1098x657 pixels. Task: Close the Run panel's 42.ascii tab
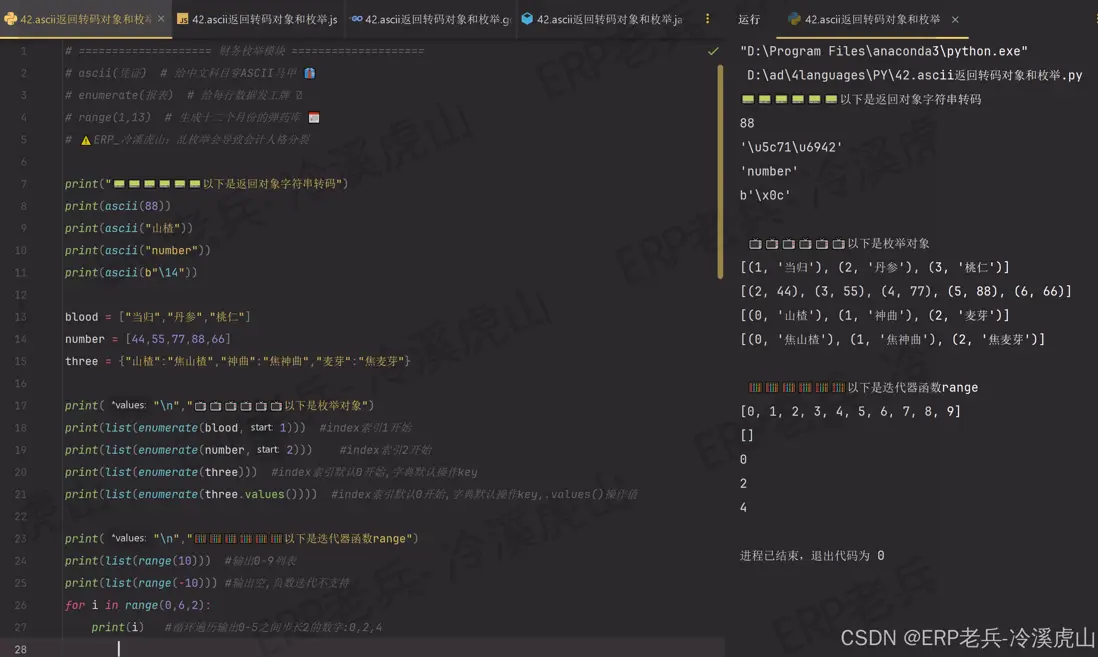pyautogui.click(x=955, y=20)
